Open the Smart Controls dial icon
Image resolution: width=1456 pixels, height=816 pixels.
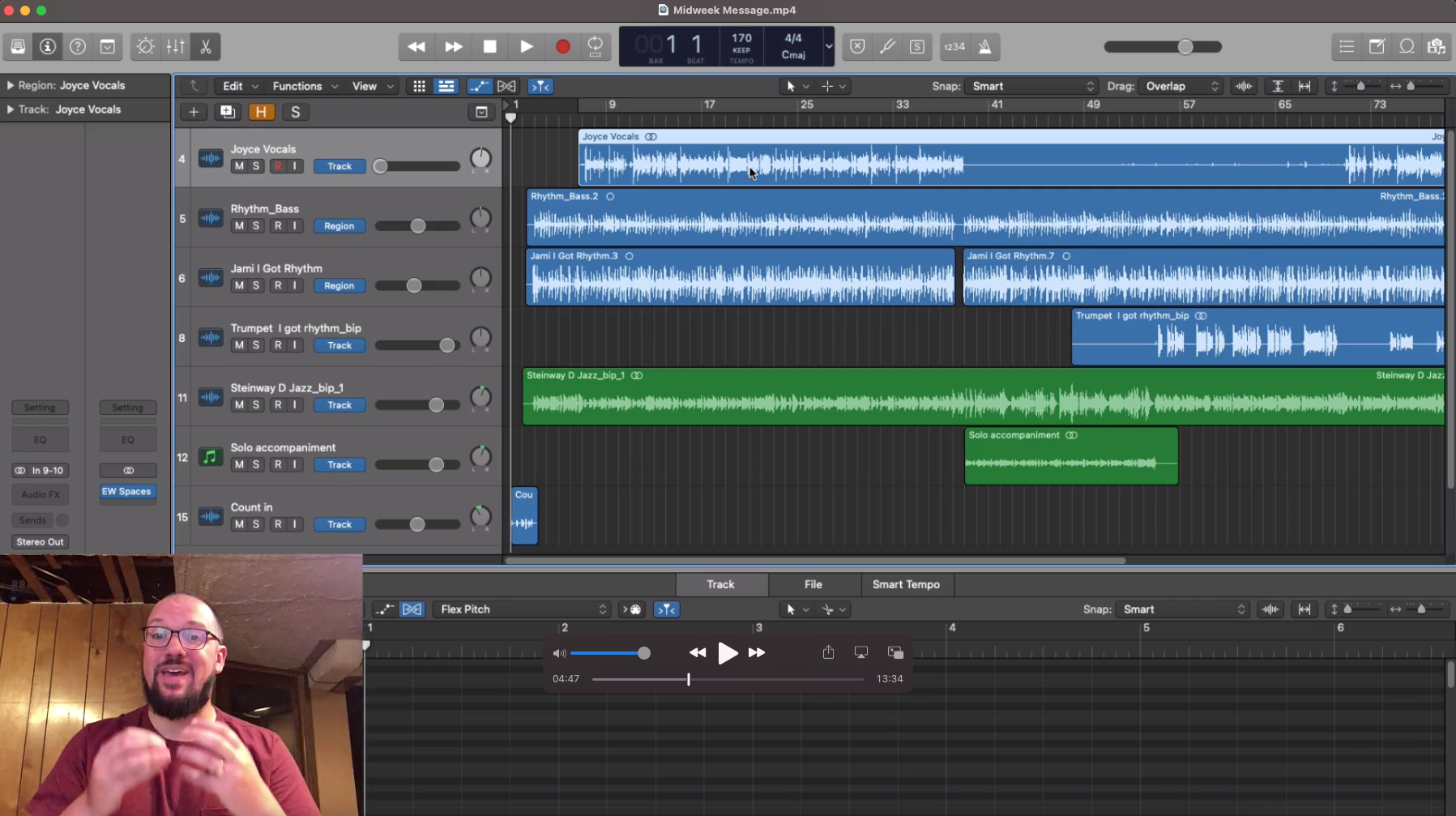[145, 47]
